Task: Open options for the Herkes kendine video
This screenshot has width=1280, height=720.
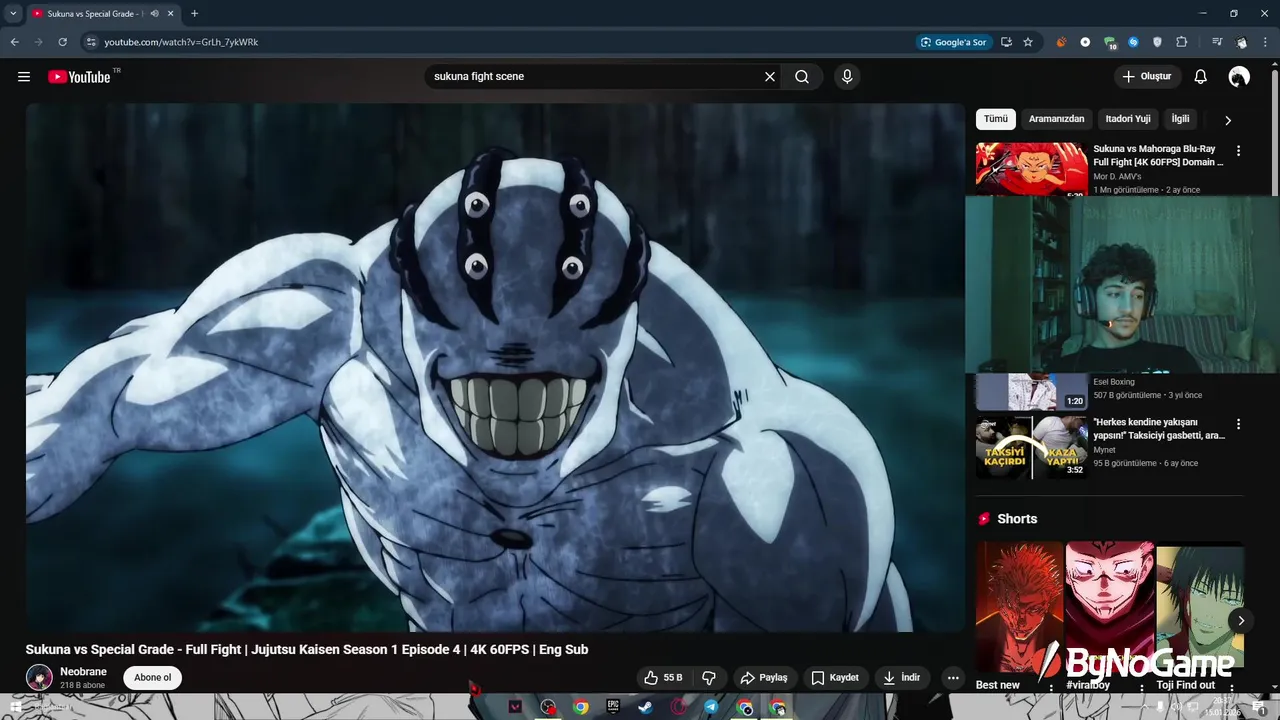Action: (x=1238, y=424)
